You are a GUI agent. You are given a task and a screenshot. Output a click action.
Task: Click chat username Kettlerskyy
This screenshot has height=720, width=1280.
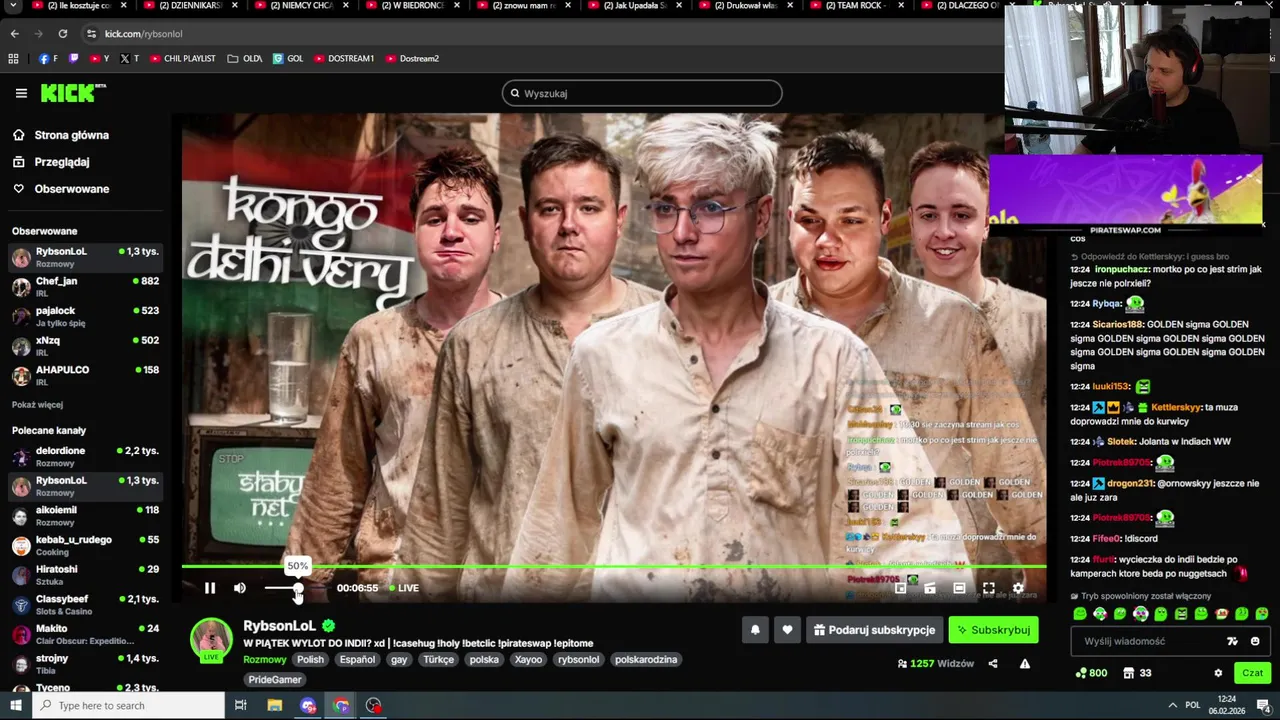coord(1175,408)
